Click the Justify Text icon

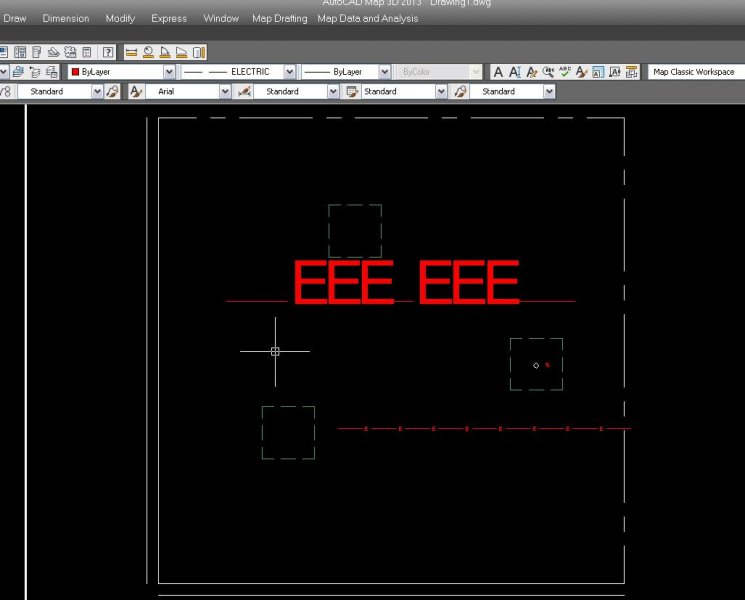pyautogui.click(x=615, y=72)
